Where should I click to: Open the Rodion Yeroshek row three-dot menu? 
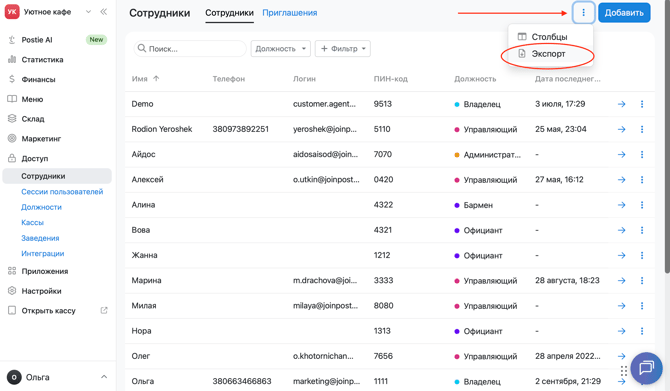642,129
